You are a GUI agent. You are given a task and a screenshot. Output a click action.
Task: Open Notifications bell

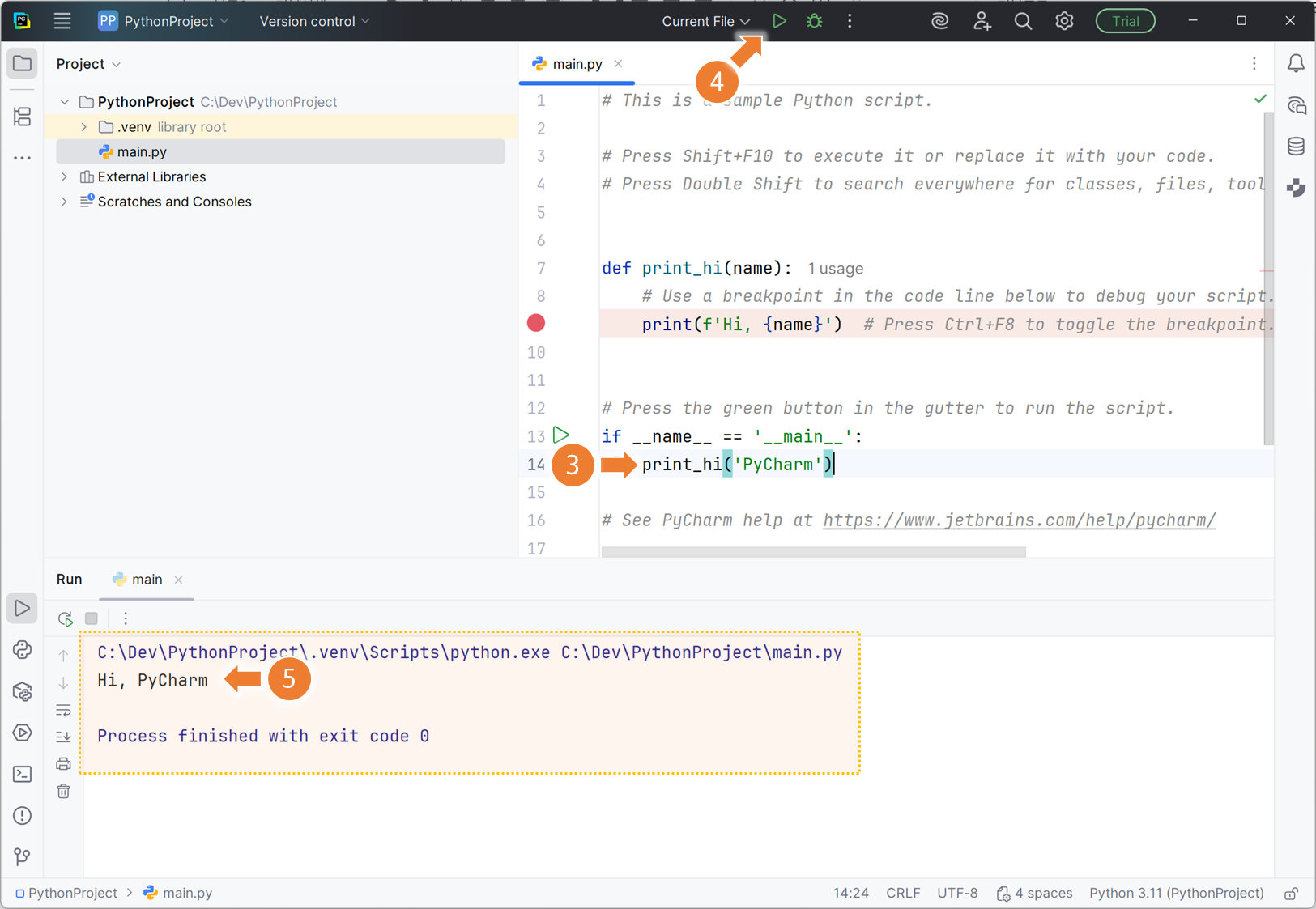click(x=1296, y=63)
